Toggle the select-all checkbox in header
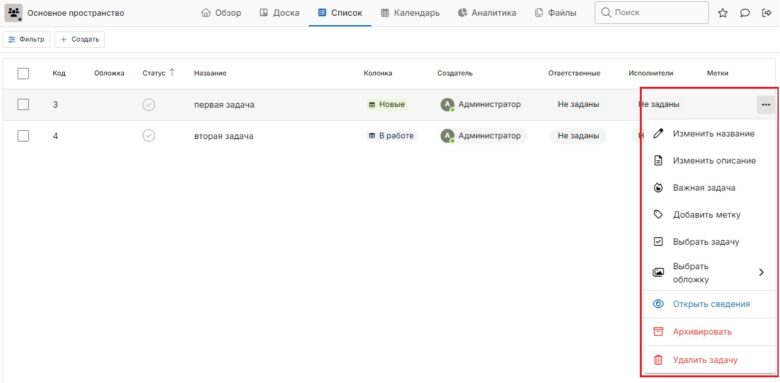The image size is (780, 383). tap(23, 74)
